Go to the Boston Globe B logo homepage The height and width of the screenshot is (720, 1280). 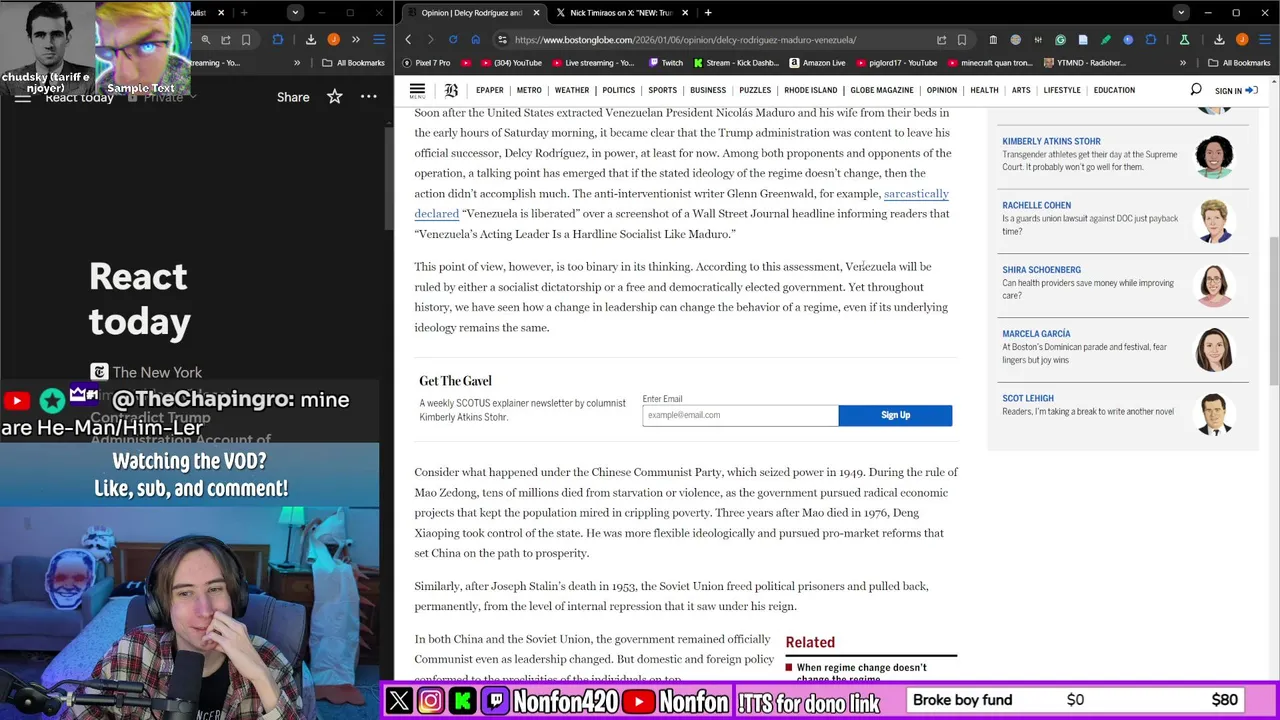(x=451, y=90)
